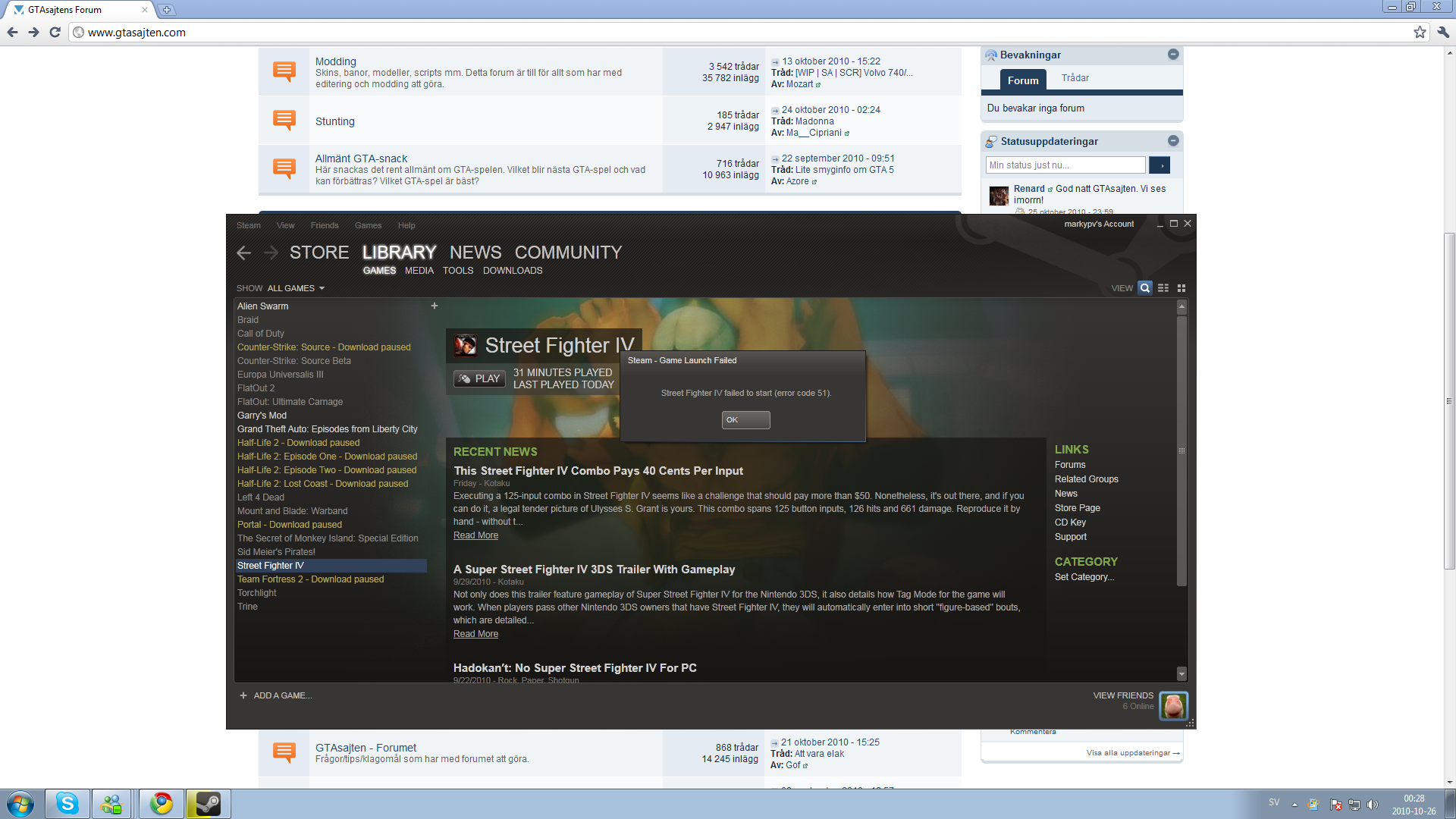
Task: Click Set Category link
Action: [1084, 577]
